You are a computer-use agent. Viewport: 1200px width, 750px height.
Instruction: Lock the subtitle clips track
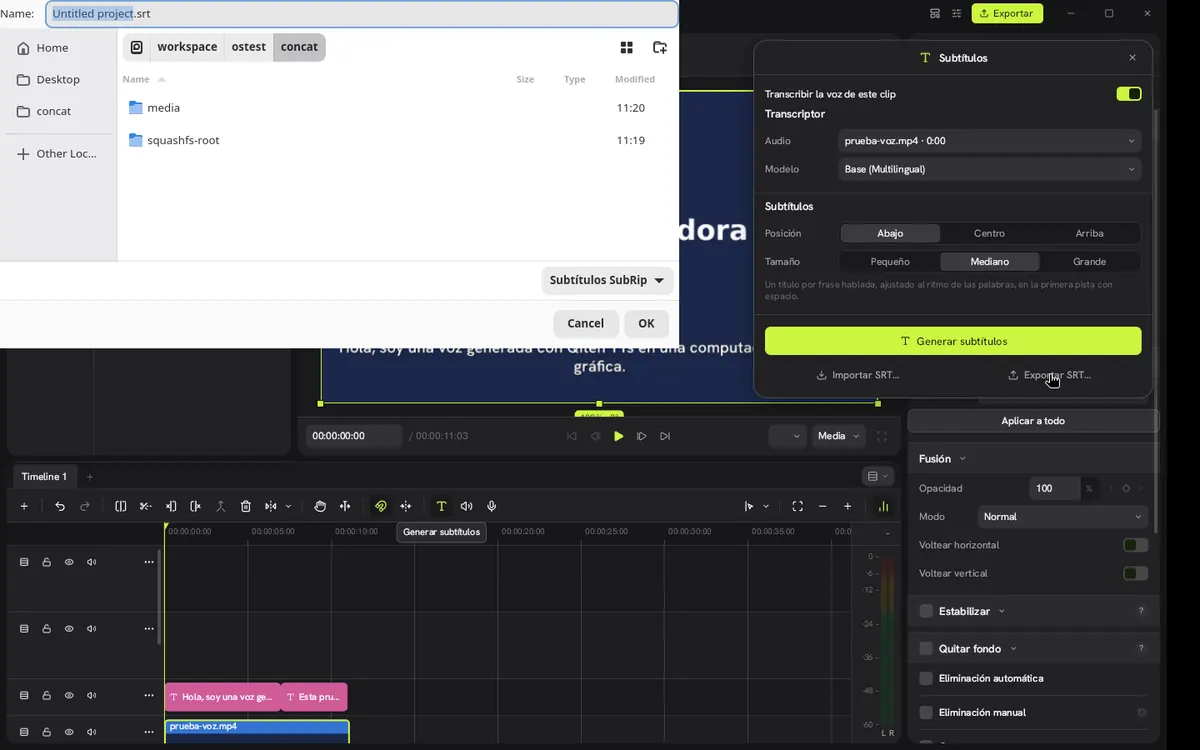(x=46, y=695)
